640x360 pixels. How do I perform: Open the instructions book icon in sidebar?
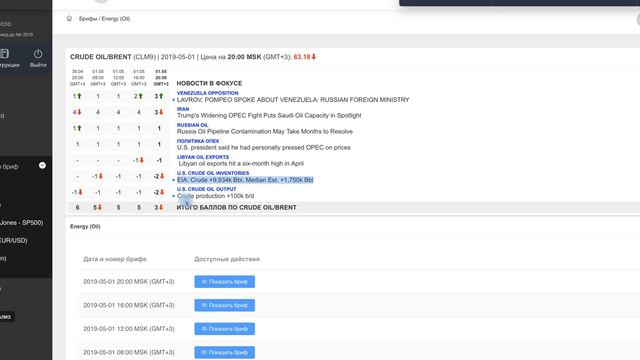click(4, 53)
